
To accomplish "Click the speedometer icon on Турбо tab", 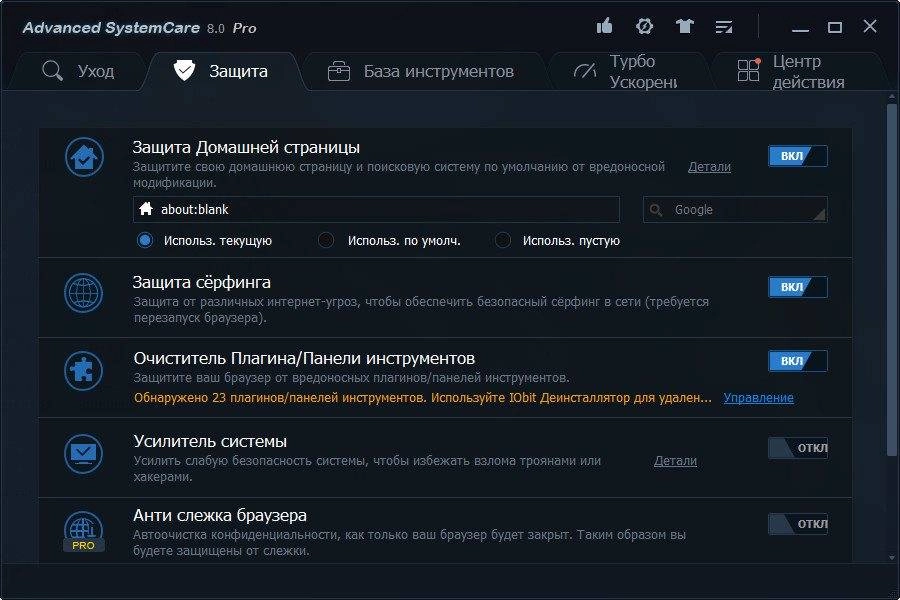I will [x=585, y=71].
